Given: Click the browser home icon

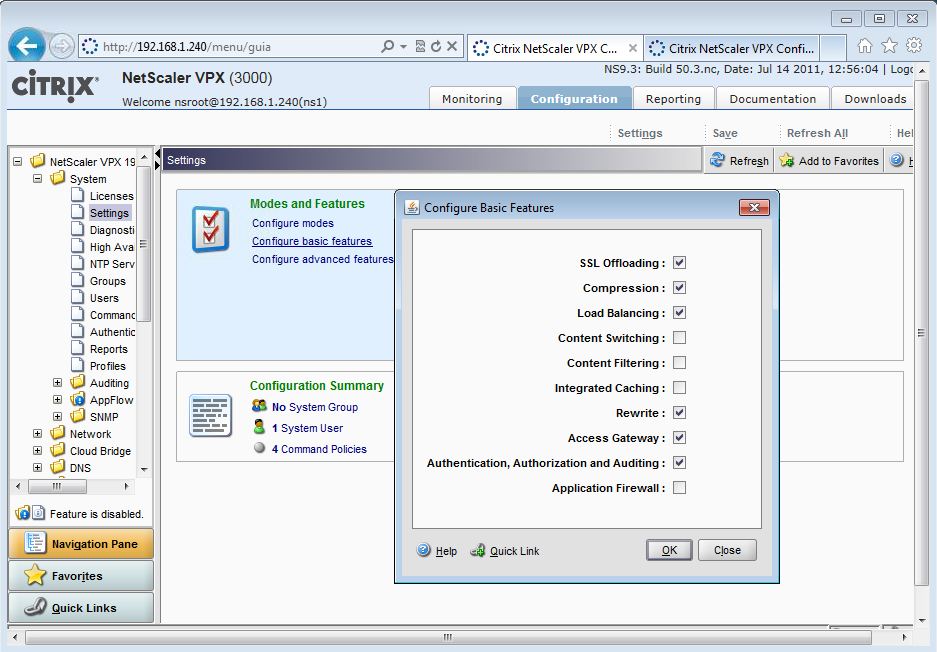Looking at the screenshot, I should coord(864,46).
